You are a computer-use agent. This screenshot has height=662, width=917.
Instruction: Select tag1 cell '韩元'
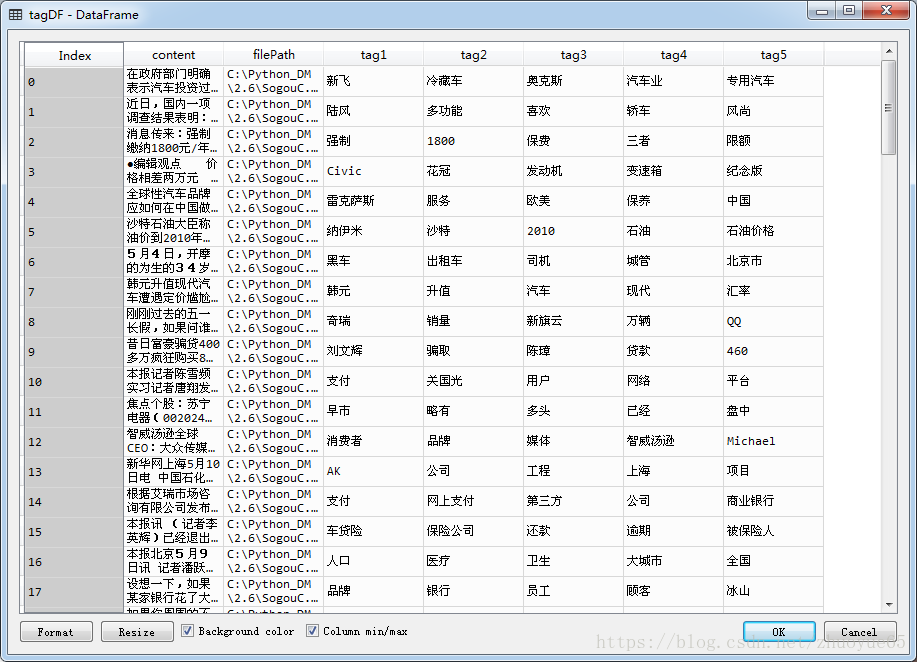pyautogui.click(x=374, y=291)
